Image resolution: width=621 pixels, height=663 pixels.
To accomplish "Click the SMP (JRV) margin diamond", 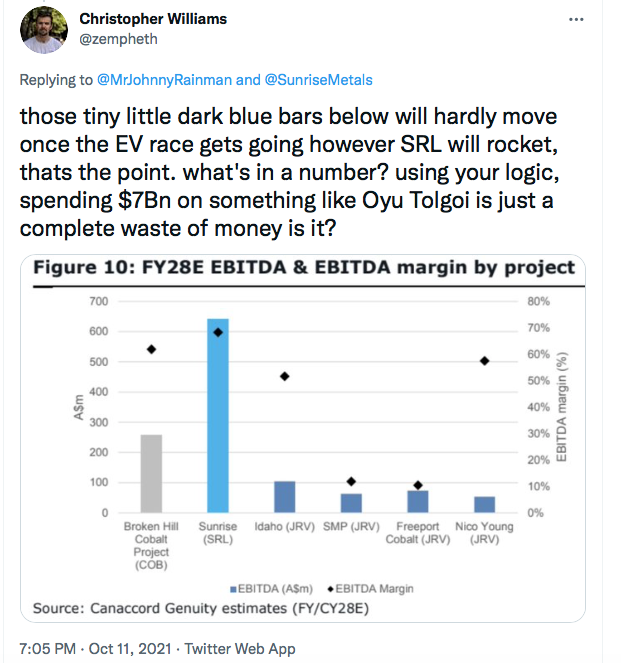I will coord(351,481).
